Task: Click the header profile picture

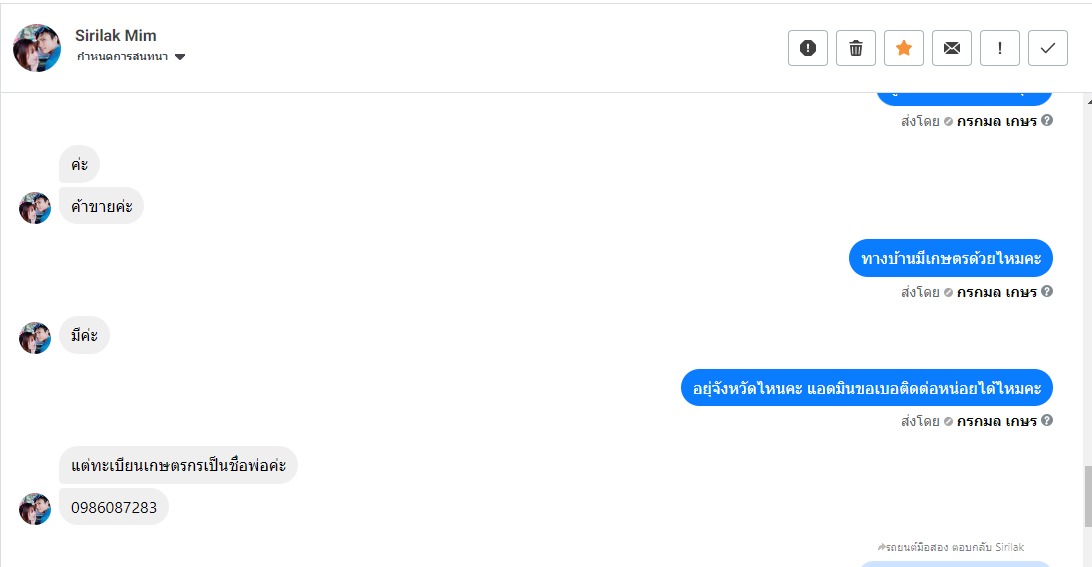Action: point(37,48)
